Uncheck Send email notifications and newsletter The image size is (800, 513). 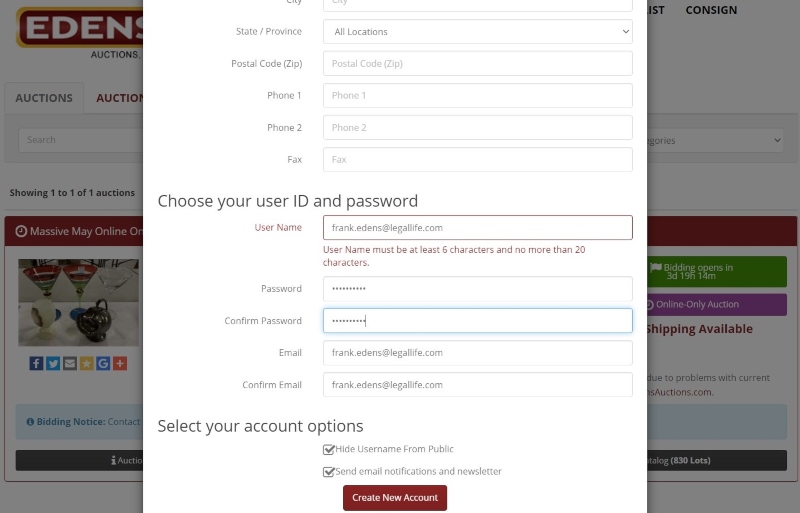point(329,472)
